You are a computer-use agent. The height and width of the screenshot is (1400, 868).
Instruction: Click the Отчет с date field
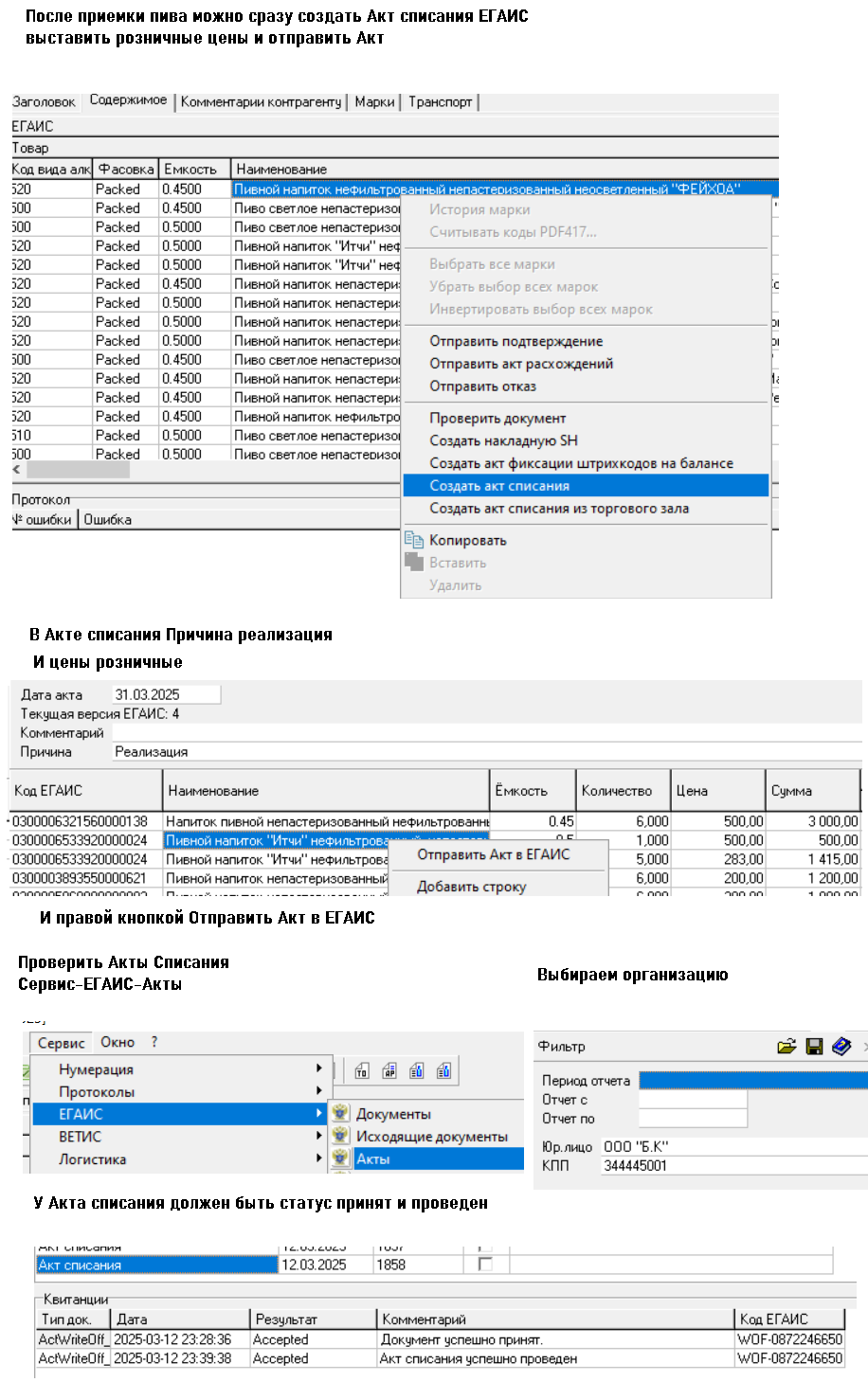pos(693,1099)
